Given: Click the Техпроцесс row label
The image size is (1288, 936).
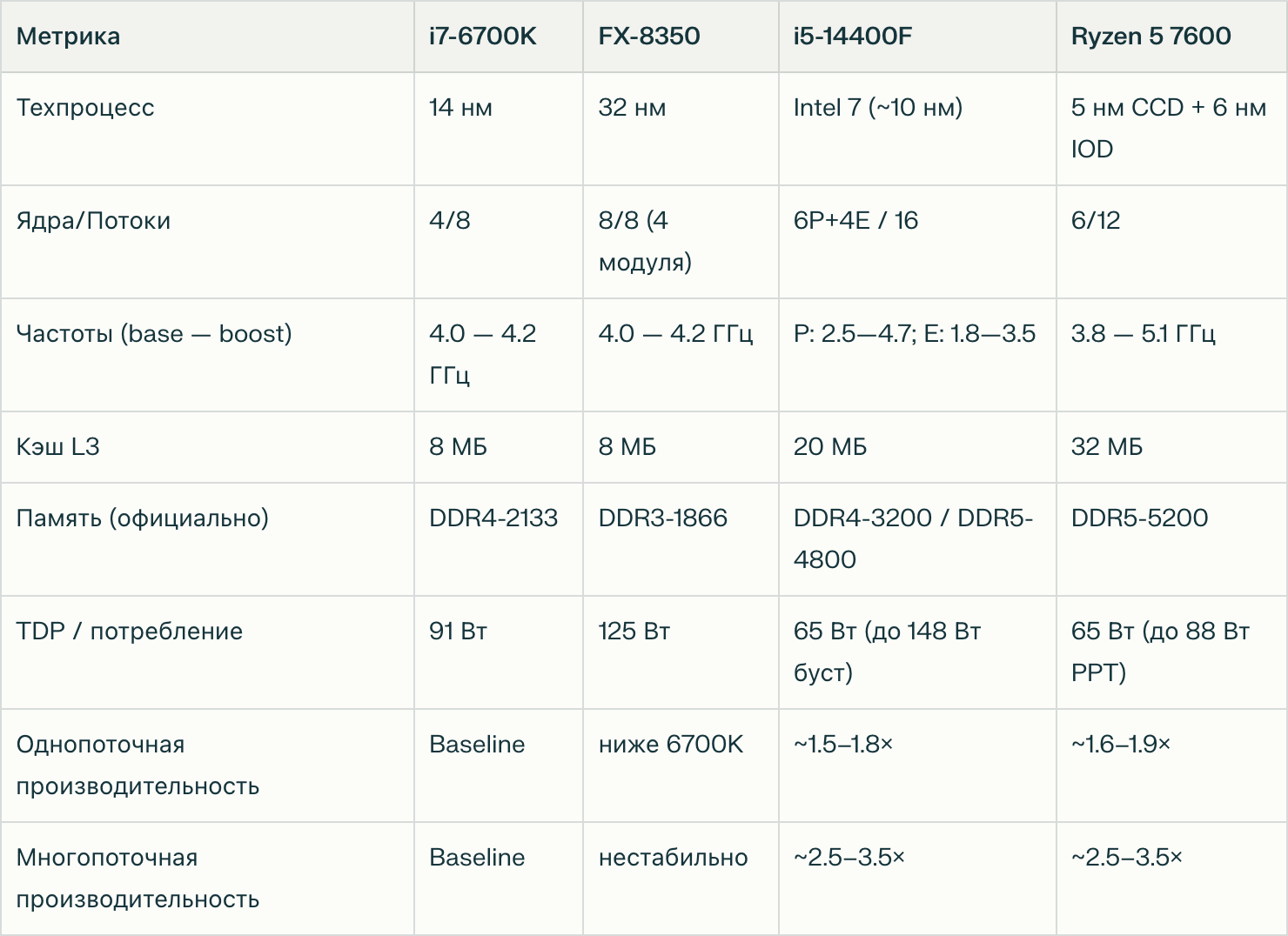Looking at the screenshot, I should pos(85,108).
